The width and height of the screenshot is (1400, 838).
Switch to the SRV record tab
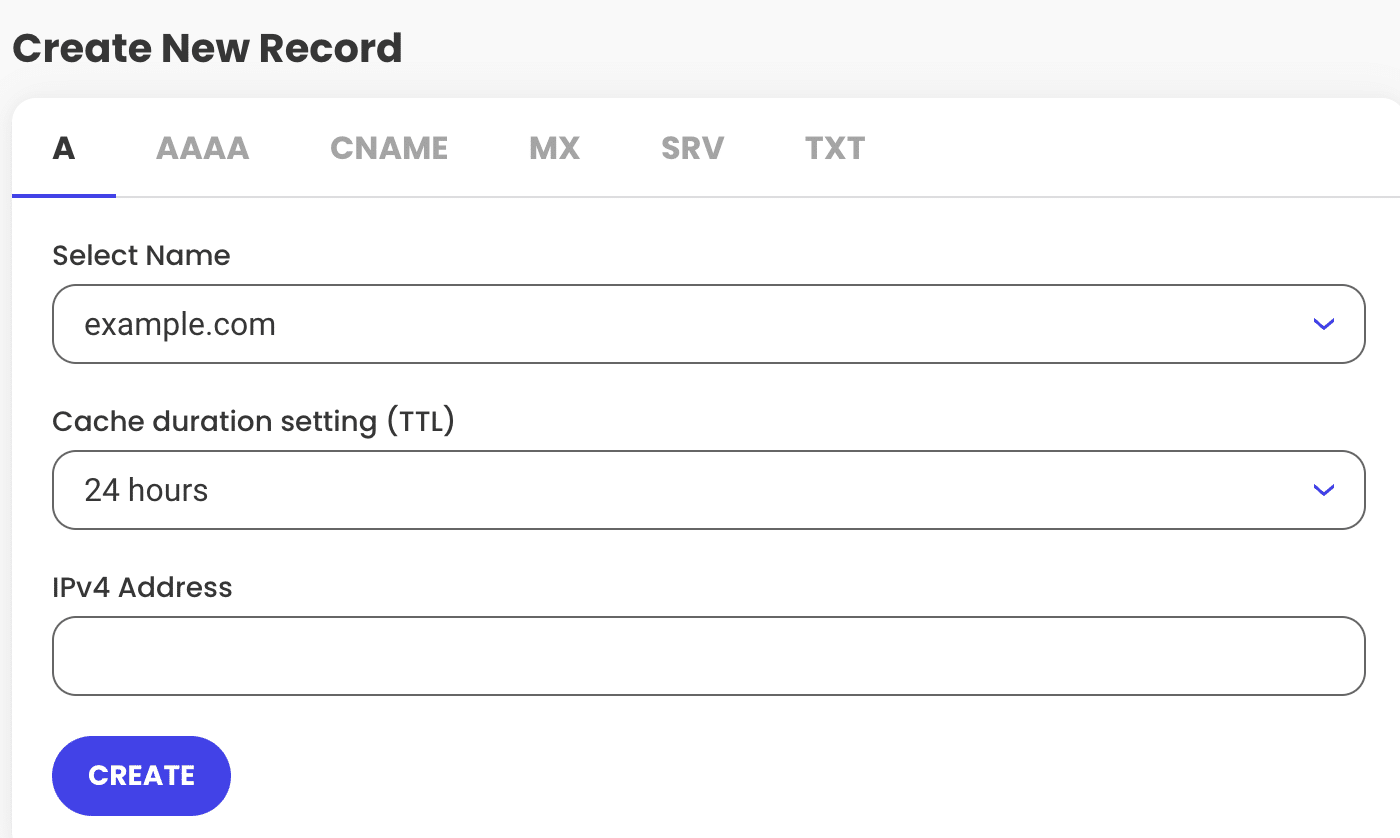coord(692,147)
